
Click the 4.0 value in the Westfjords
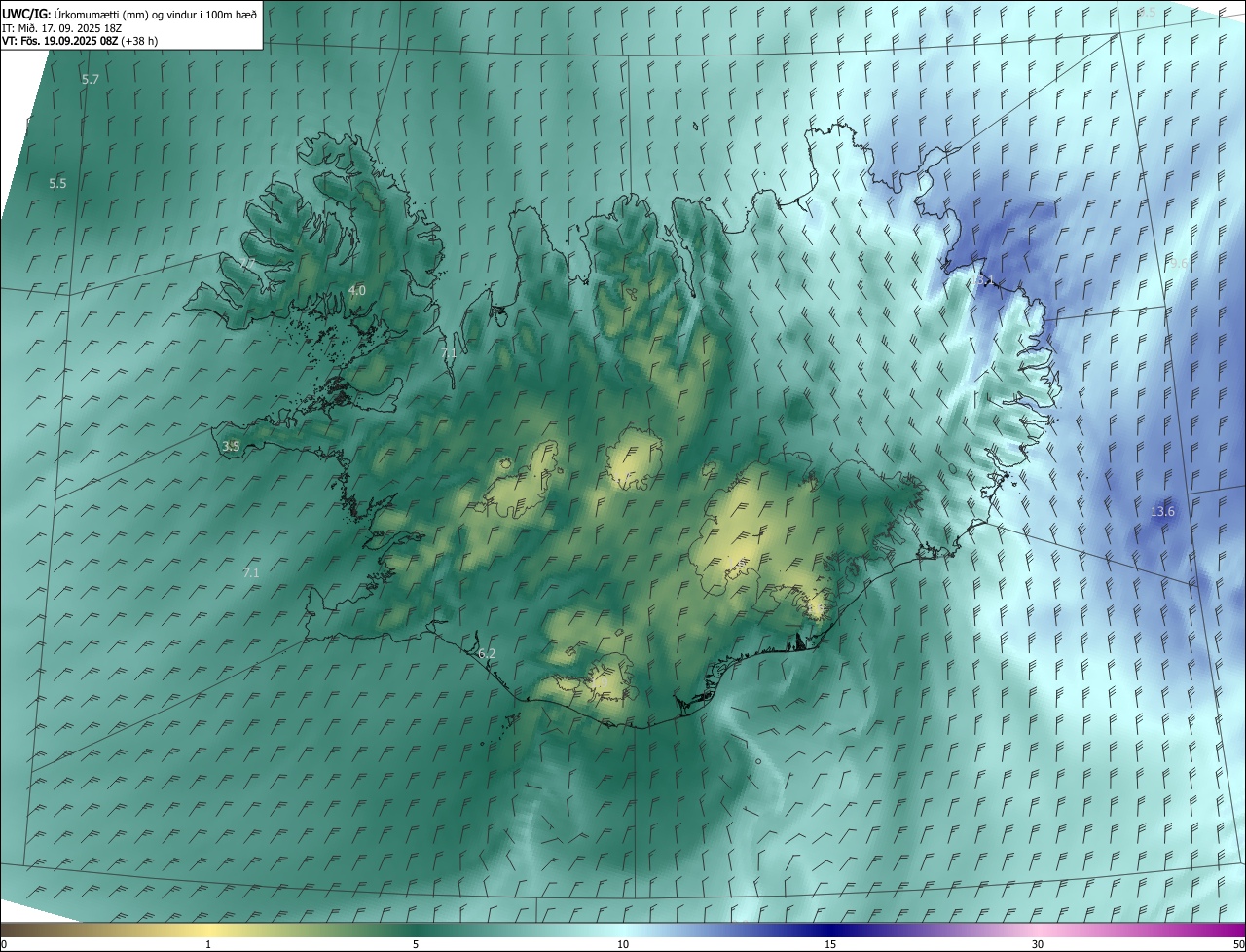[x=357, y=290]
